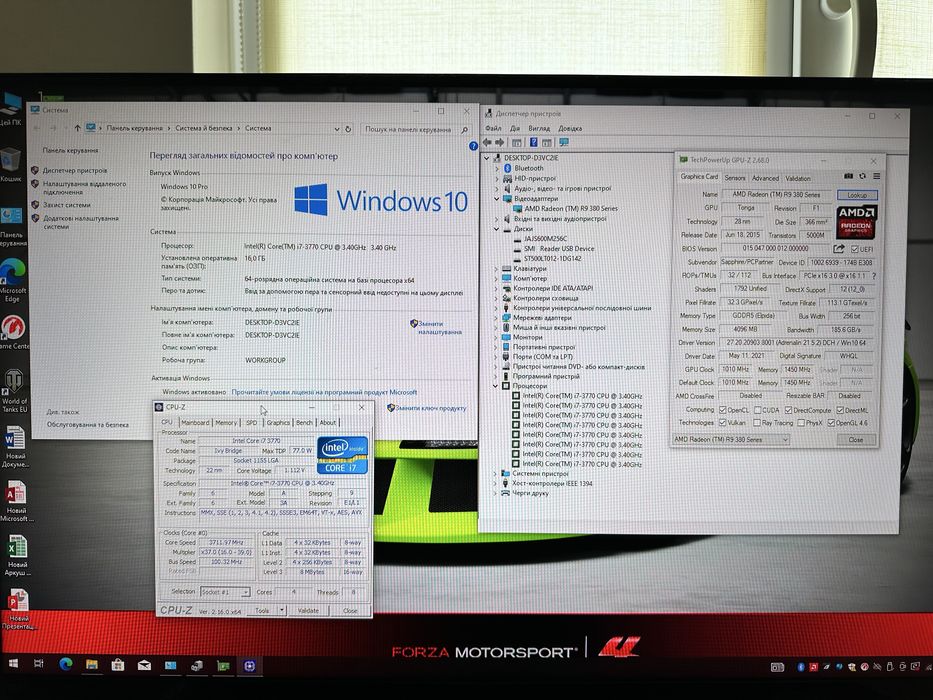Toggle the UEFI checkbox in GPU-Z

point(854,249)
